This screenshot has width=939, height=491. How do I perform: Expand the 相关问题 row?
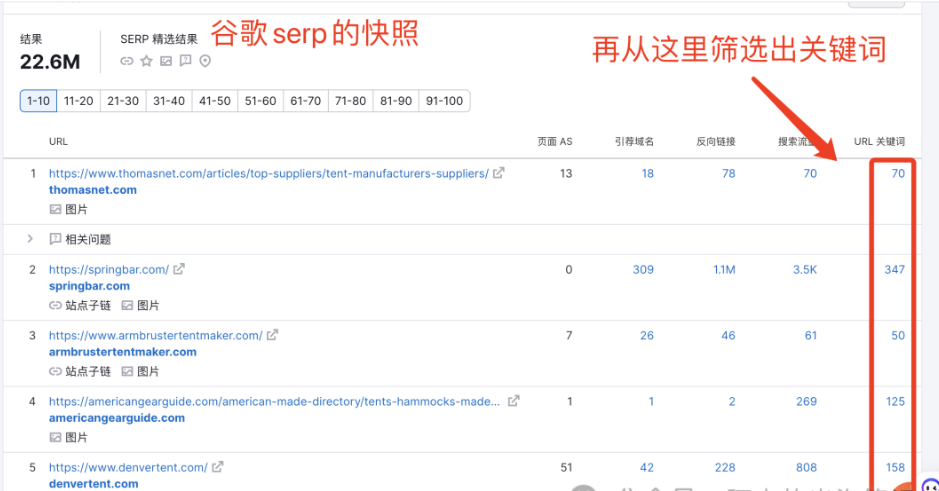pyautogui.click(x=30, y=239)
